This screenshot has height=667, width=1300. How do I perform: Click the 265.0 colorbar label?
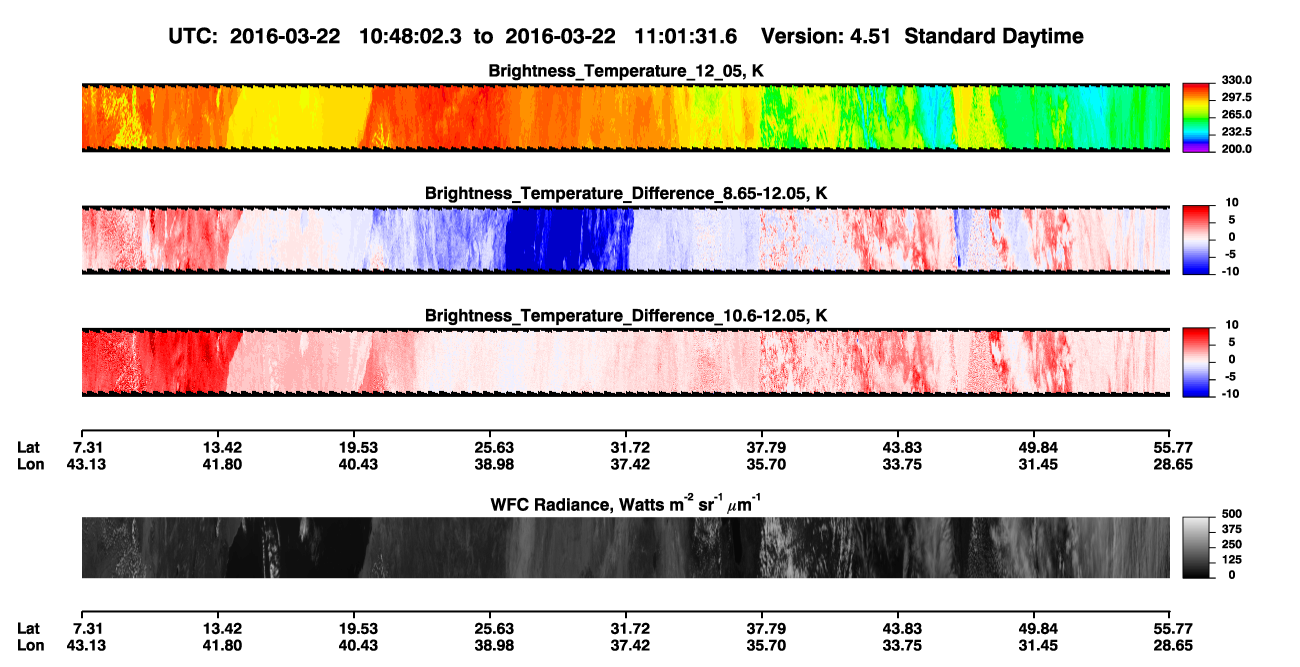(1234, 114)
